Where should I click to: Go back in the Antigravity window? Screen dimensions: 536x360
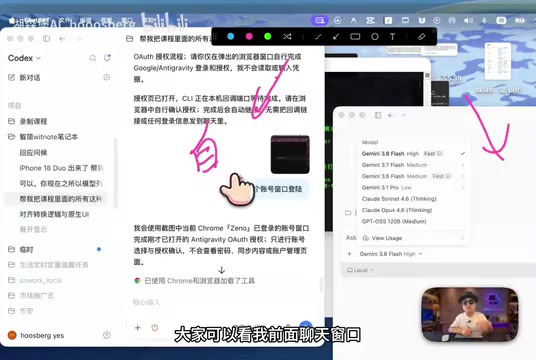(x=391, y=115)
